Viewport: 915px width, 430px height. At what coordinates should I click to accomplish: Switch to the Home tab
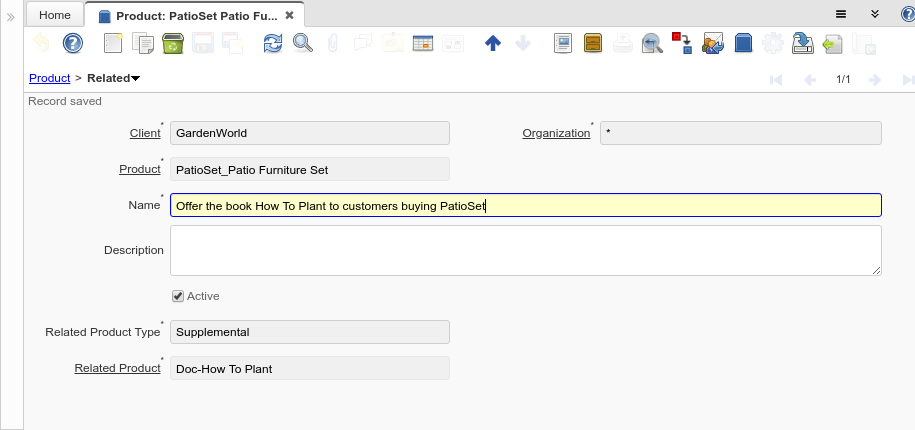(x=55, y=15)
